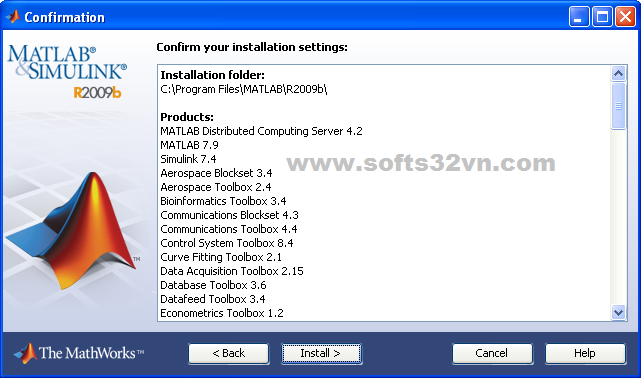Select the installation folder path C:\Program Files\MATLAB\R2009b\
Image resolution: width=641 pixels, height=378 pixels.
pos(244,89)
